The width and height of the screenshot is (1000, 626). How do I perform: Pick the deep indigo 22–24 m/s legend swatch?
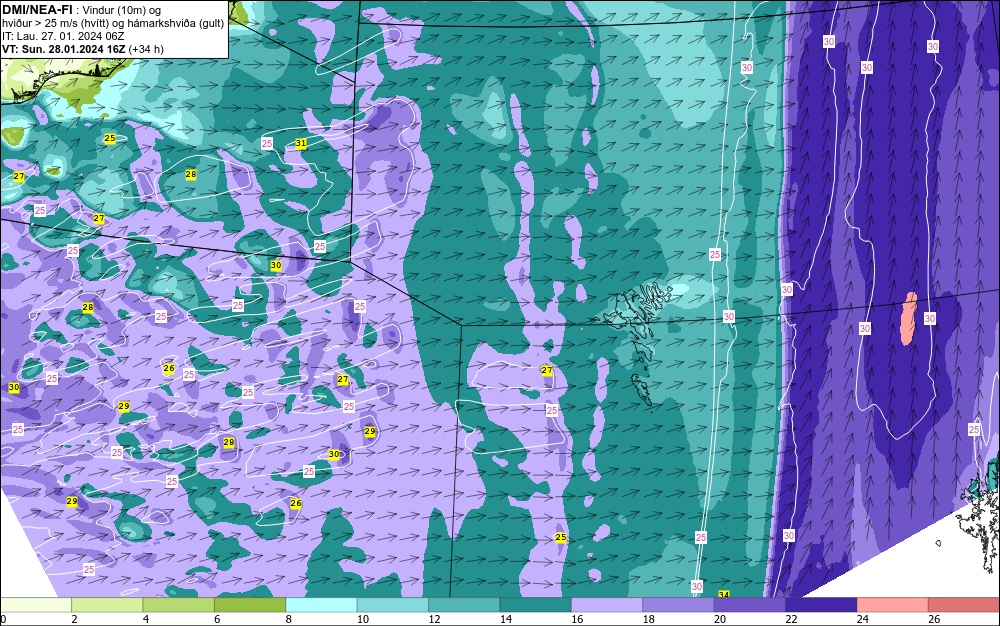tap(821, 605)
